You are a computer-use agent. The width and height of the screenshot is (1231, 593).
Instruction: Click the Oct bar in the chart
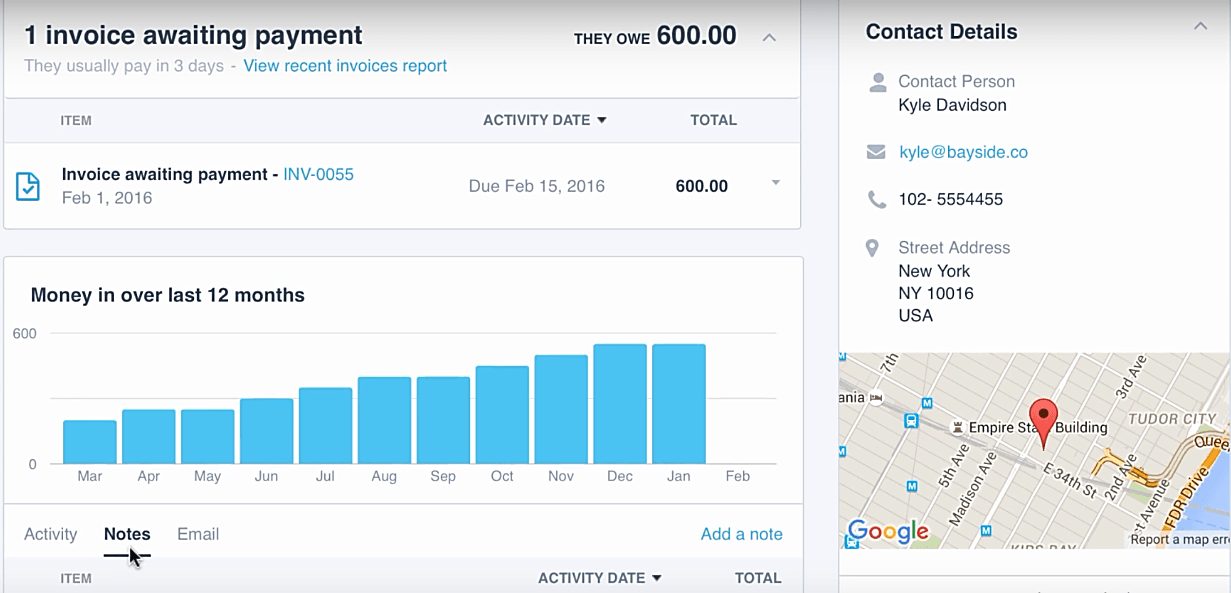coord(502,415)
